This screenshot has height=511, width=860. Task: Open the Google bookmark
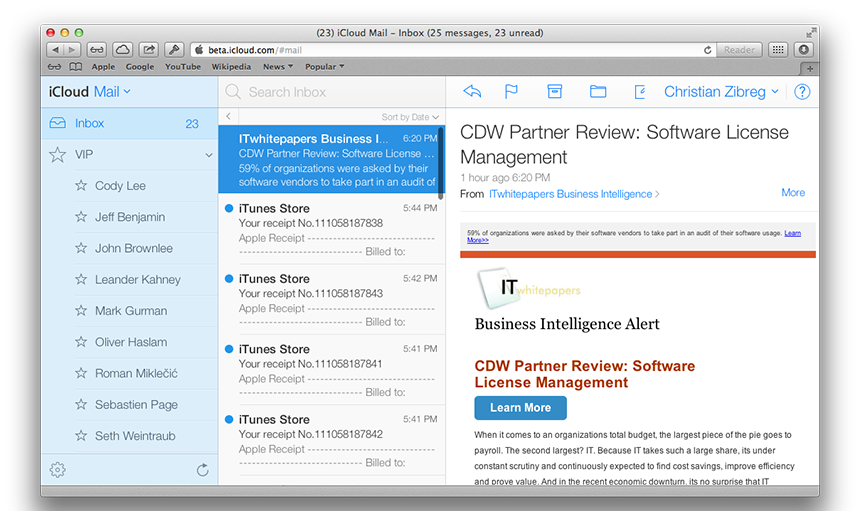tap(140, 66)
